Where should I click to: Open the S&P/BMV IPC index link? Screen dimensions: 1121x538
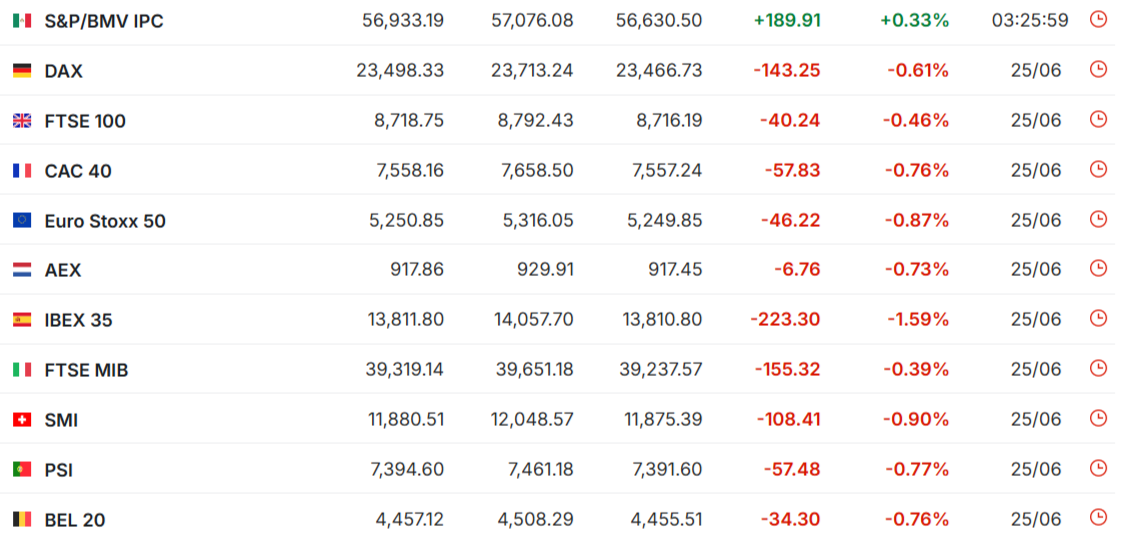point(104,21)
